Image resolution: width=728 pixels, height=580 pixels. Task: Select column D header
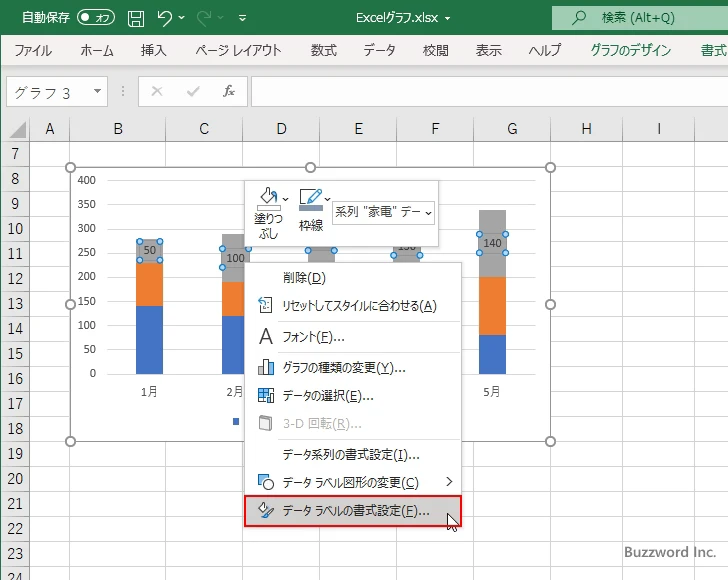281,129
